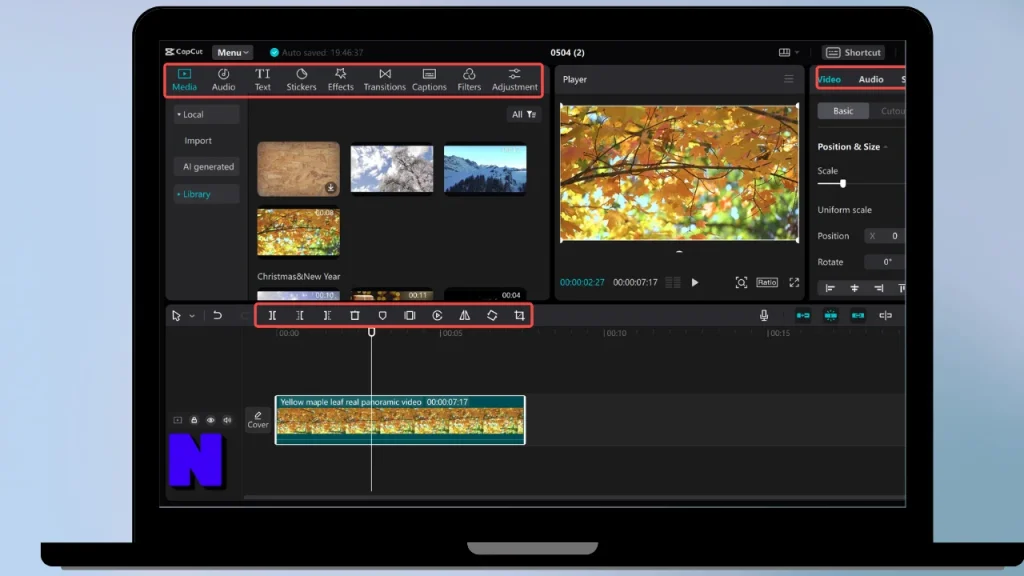Mute the video track with the speaker icon
The height and width of the screenshot is (576, 1024).
pyautogui.click(x=227, y=420)
